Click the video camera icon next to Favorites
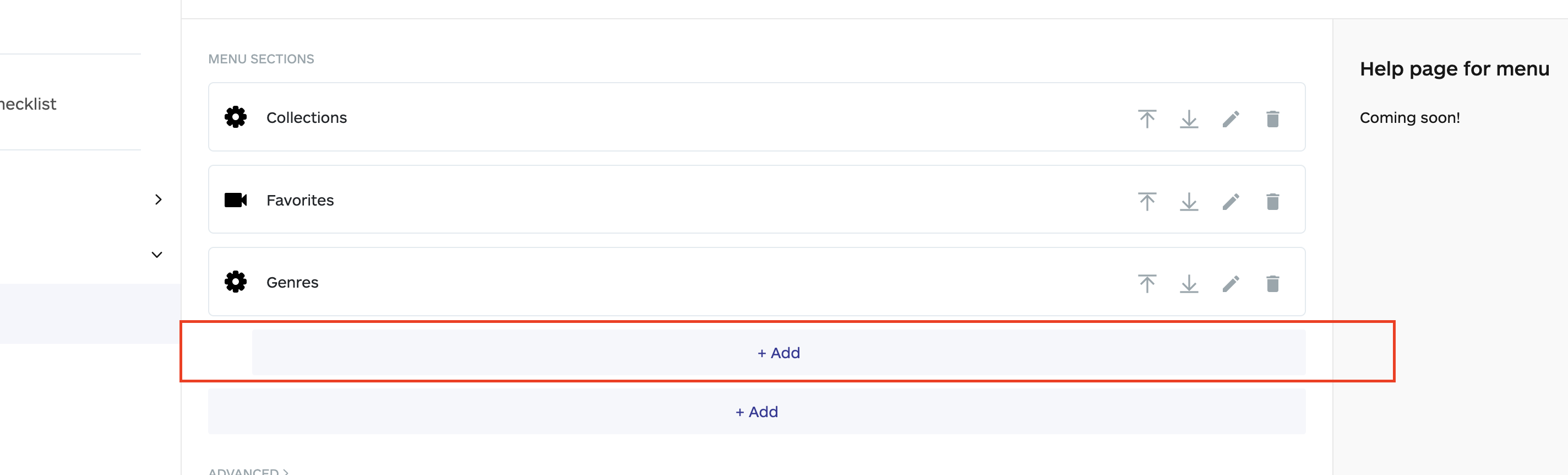Image resolution: width=1568 pixels, height=475 pixels. point(237,199)
